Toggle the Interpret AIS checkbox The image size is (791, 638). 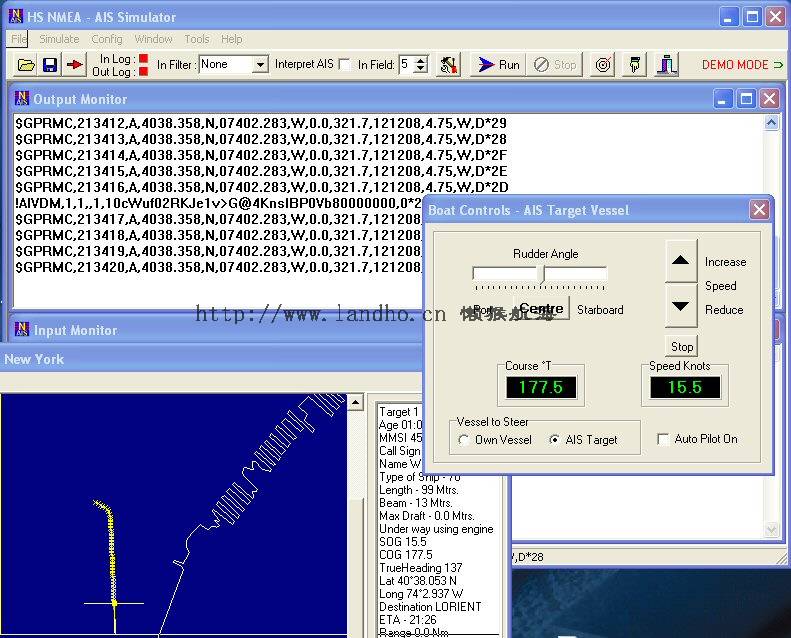click(345, 65)
